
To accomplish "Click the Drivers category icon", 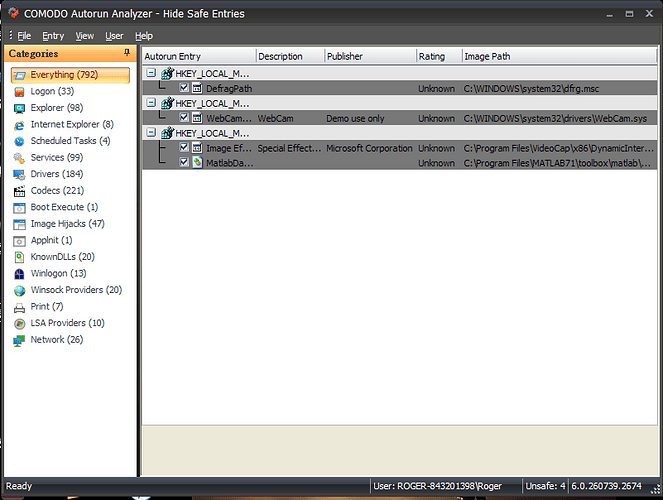I will (19, 175).
